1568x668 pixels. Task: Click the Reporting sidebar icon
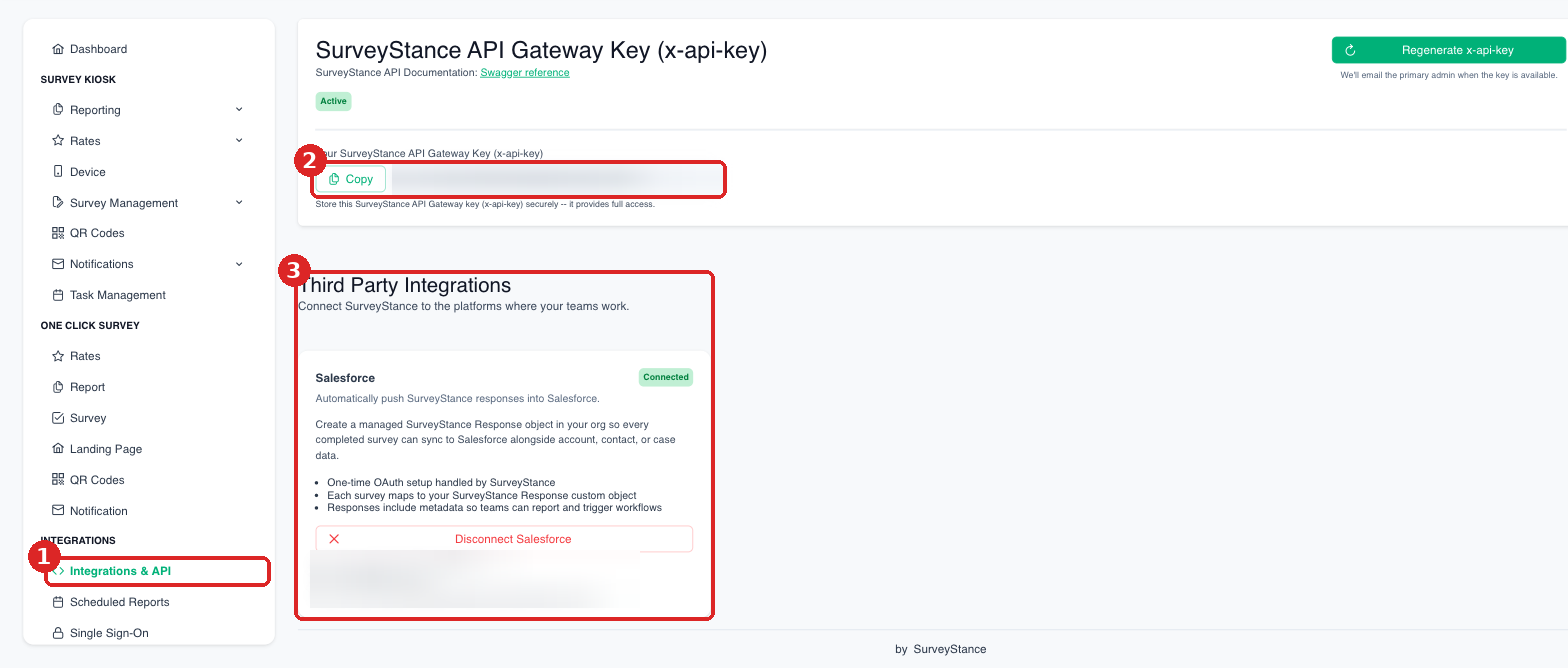click(58, 110)
